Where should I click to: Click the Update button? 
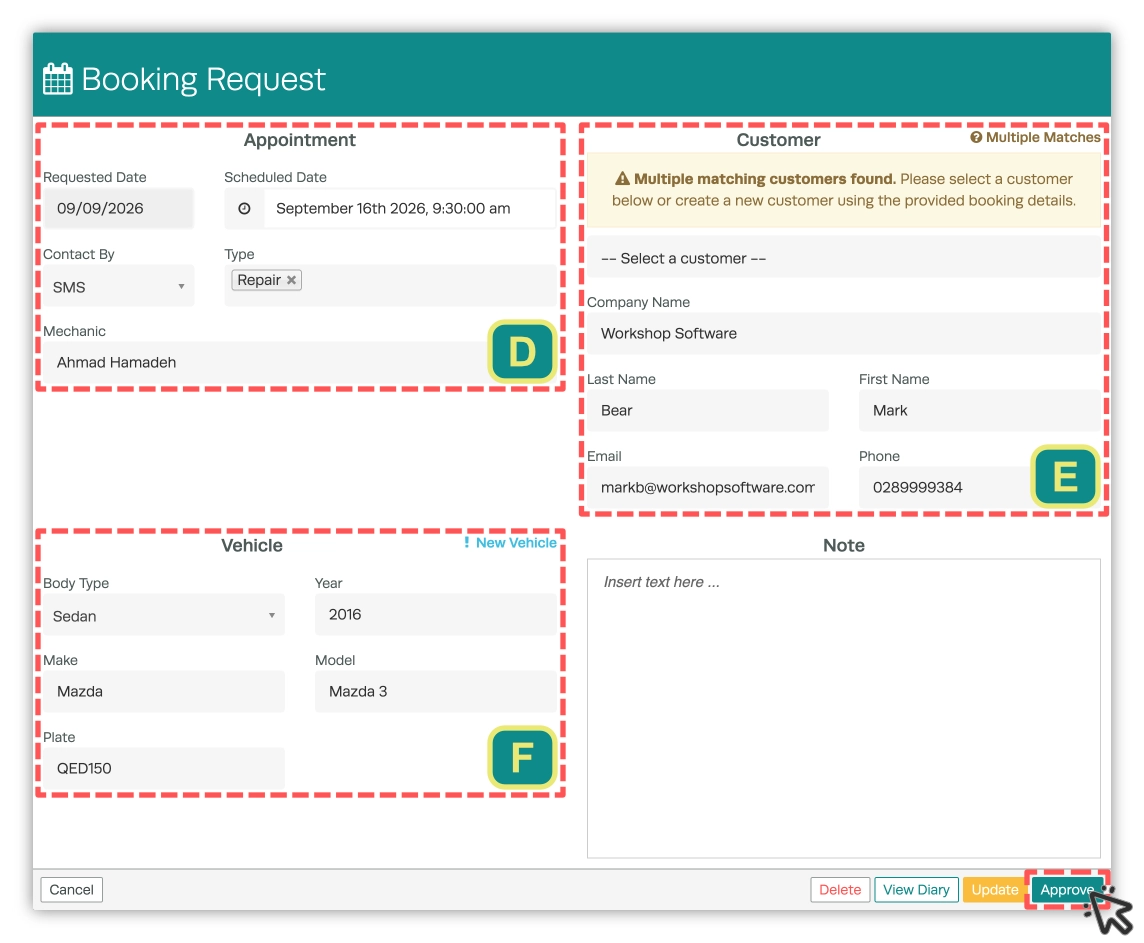994,890
